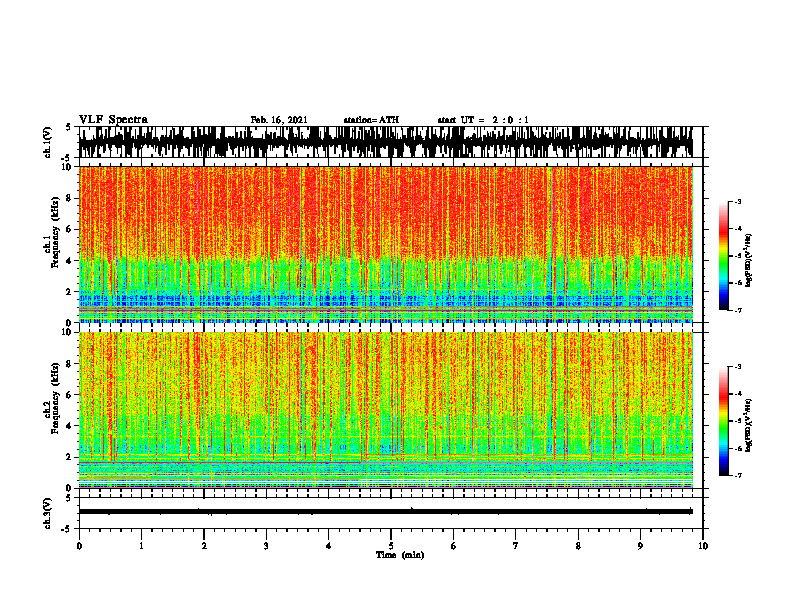Click time axis tick label "7"
Screen dimensions: 792x612
coord(516,546)
